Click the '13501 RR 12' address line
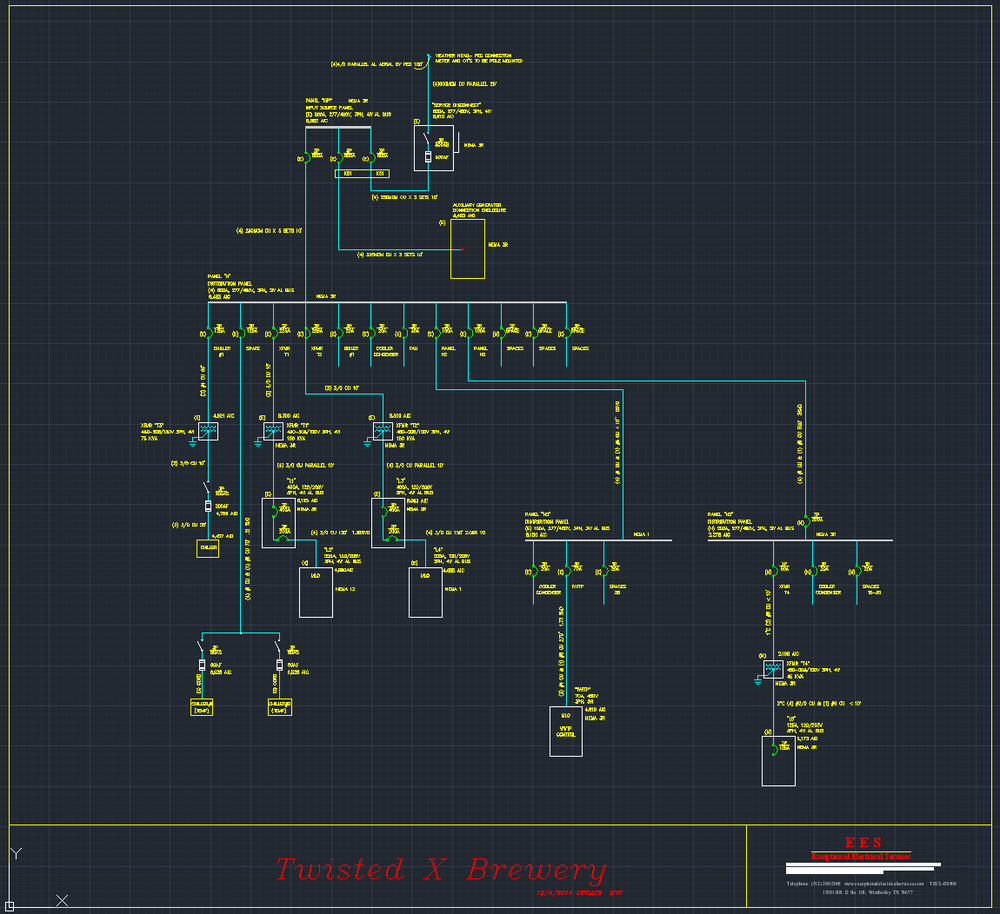1000x914 pixels. (x=867, y=892)
